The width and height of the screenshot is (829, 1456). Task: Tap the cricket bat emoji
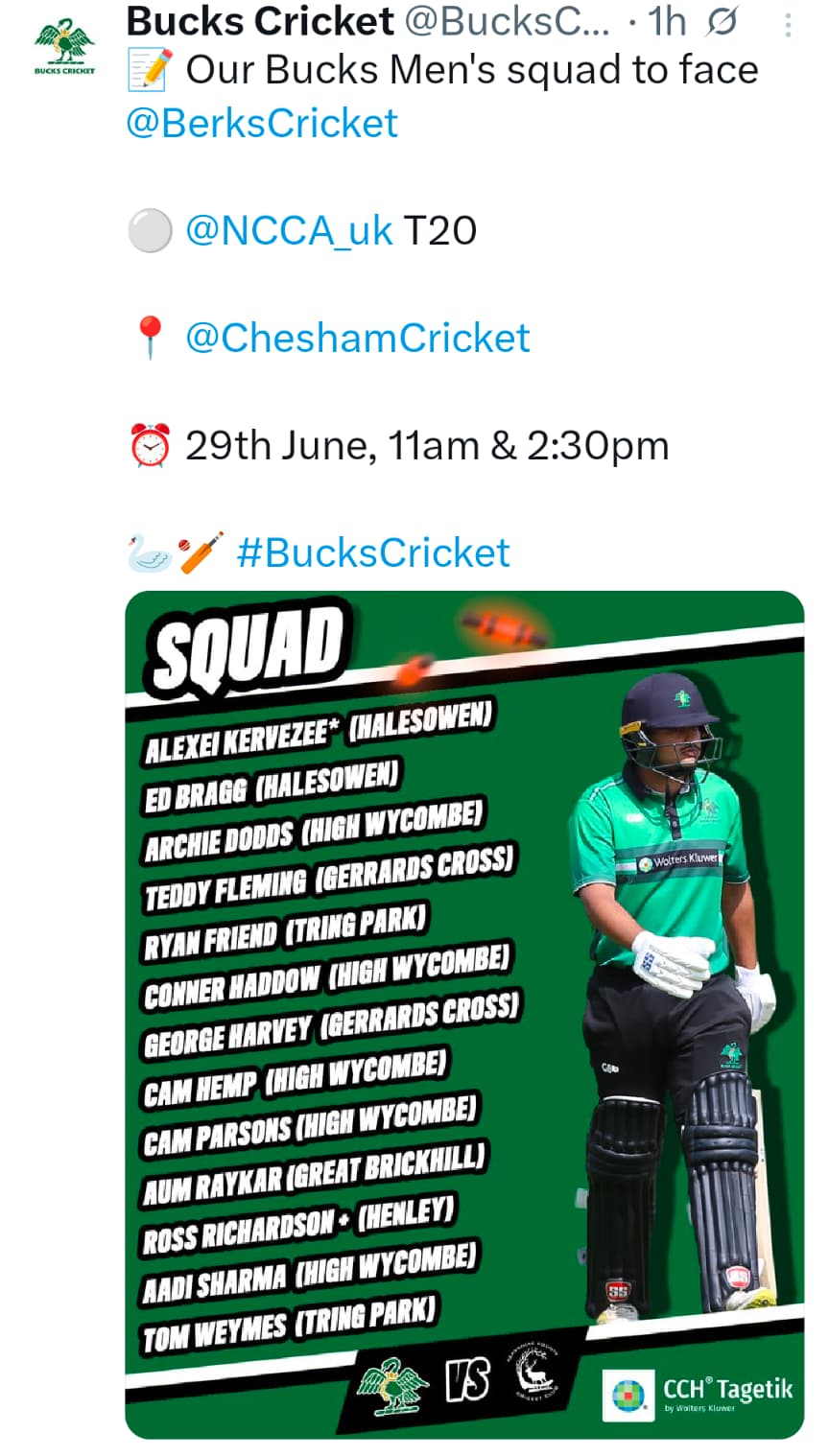pos(201,553)
